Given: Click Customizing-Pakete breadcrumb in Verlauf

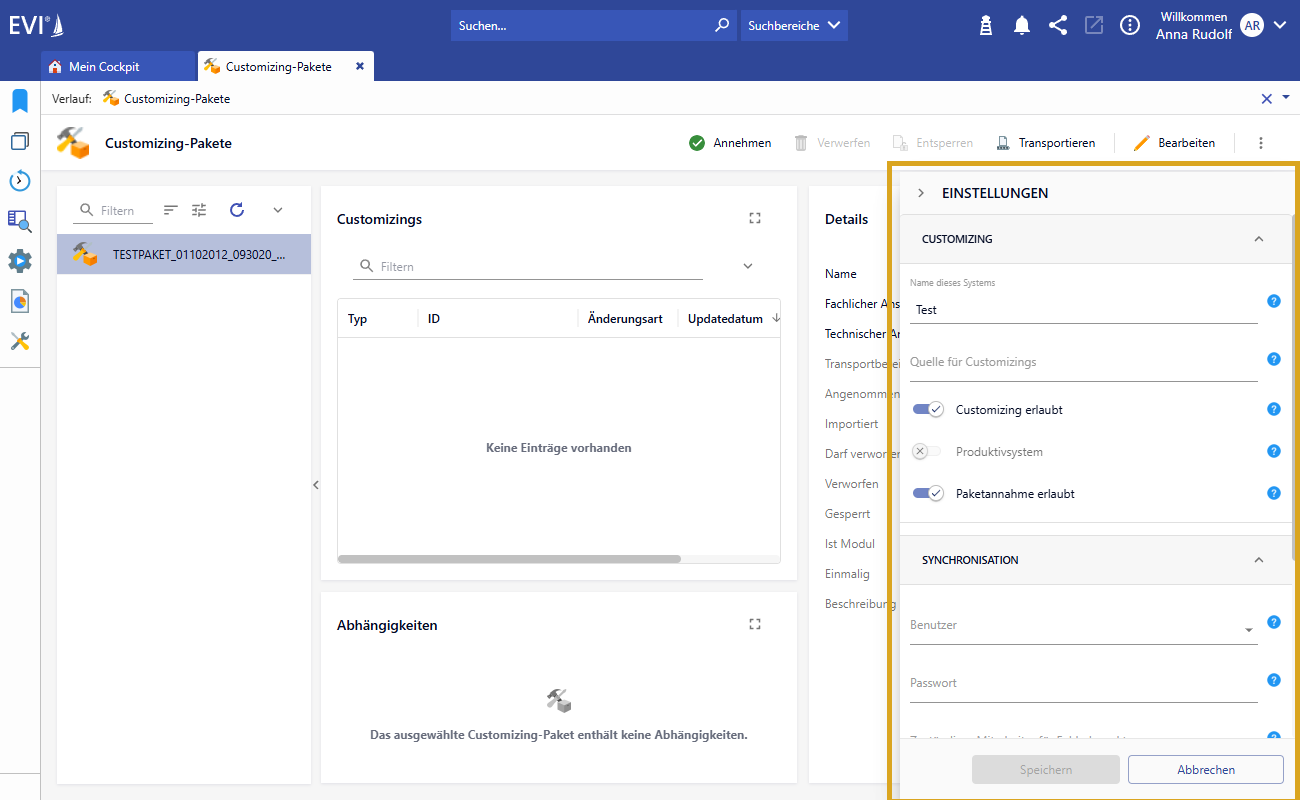Looking at the screenshot, I should [166, 98].
